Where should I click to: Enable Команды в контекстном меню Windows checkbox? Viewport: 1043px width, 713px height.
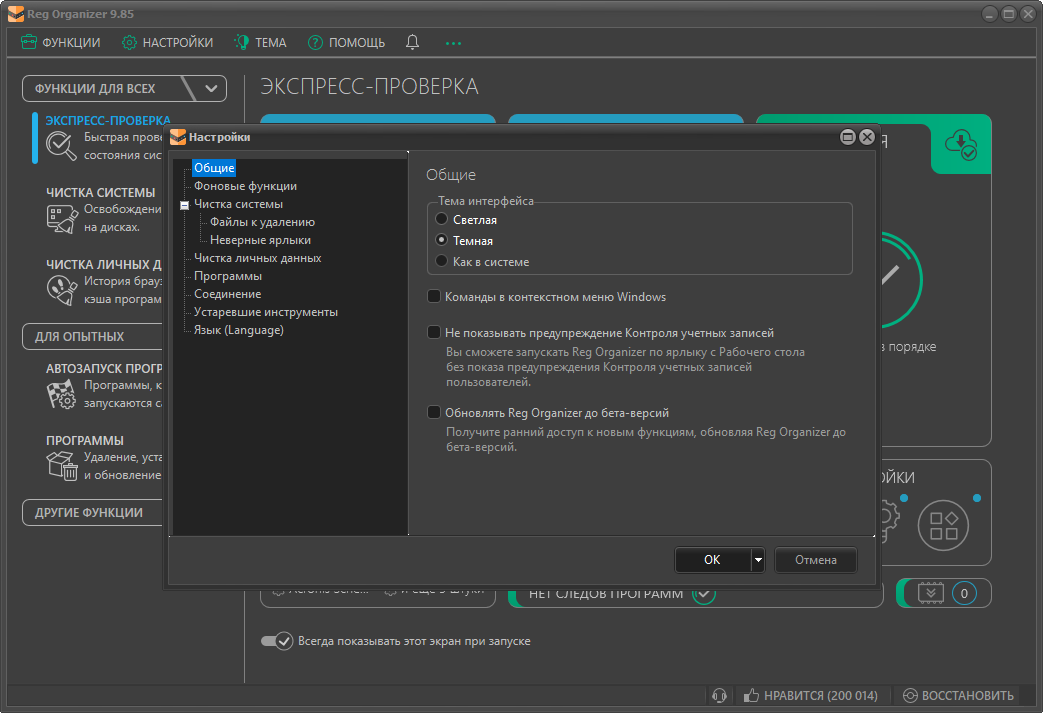(x=434, y=296)
